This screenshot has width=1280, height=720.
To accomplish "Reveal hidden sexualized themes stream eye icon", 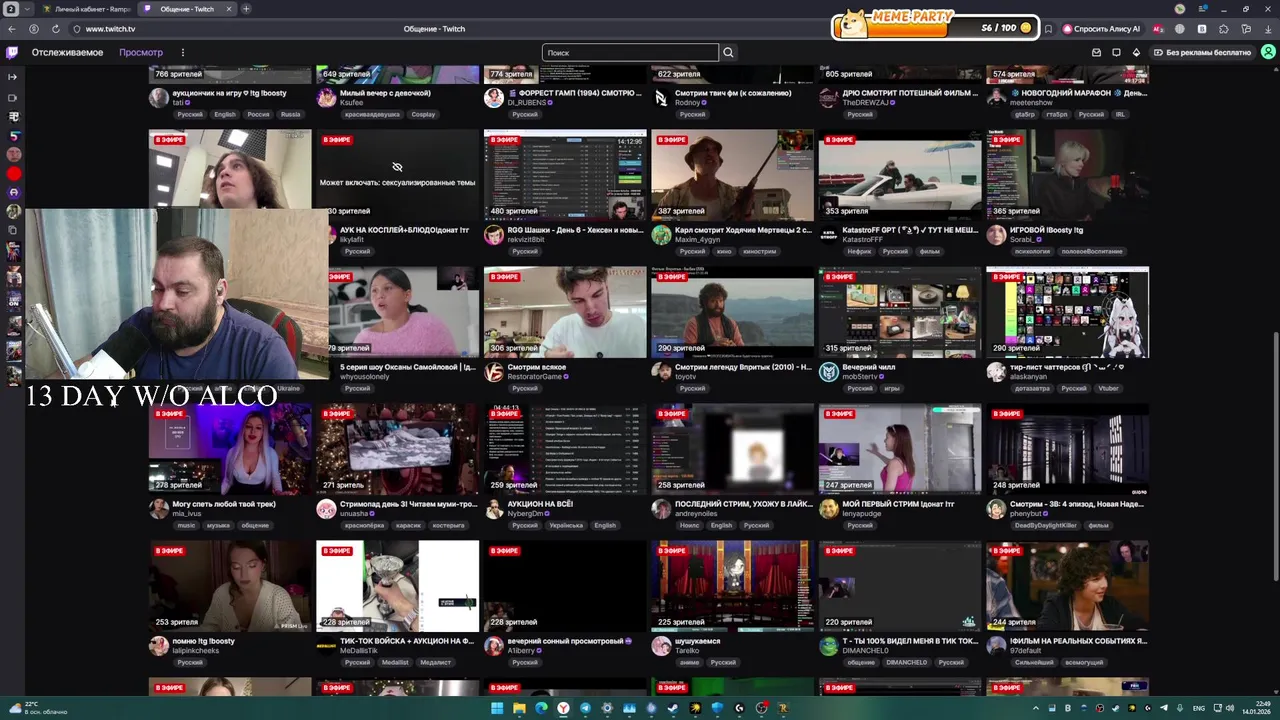I will [x=397, y=167].
